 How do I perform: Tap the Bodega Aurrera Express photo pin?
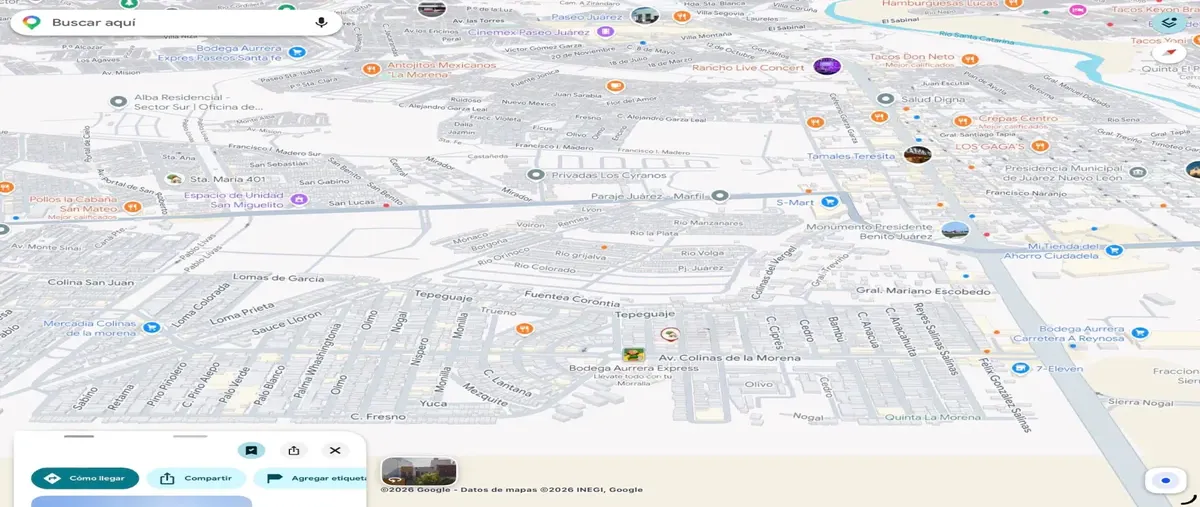(633, 354)
